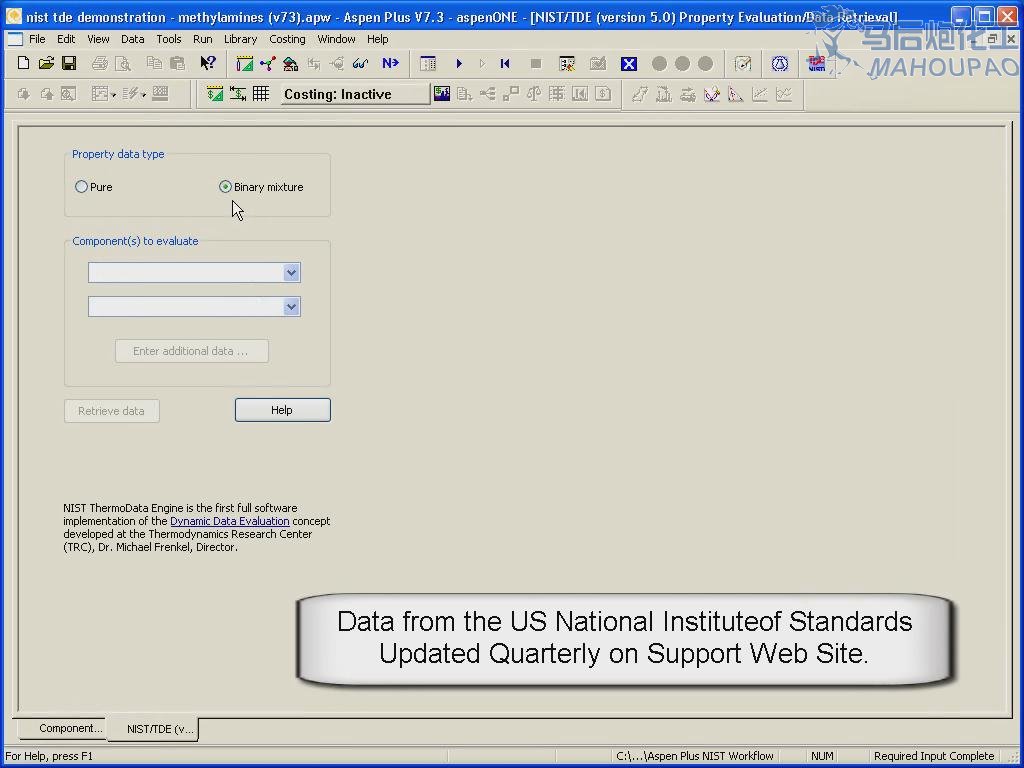Open the Edit menu
This screenshot has width=1024, height=768.
(66, 39)
